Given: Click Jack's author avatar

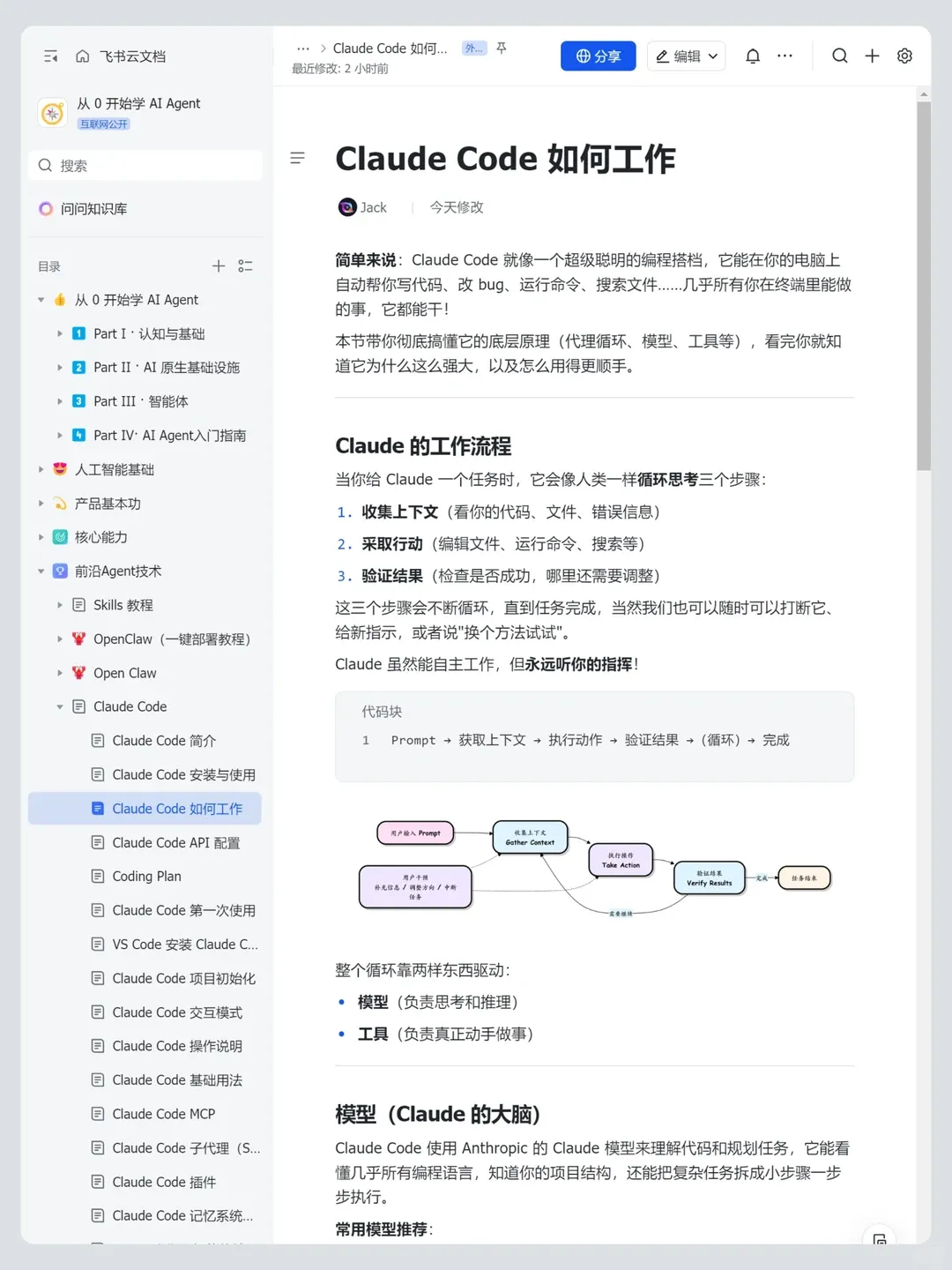Looking at the screenshot, I should point(347,207).
